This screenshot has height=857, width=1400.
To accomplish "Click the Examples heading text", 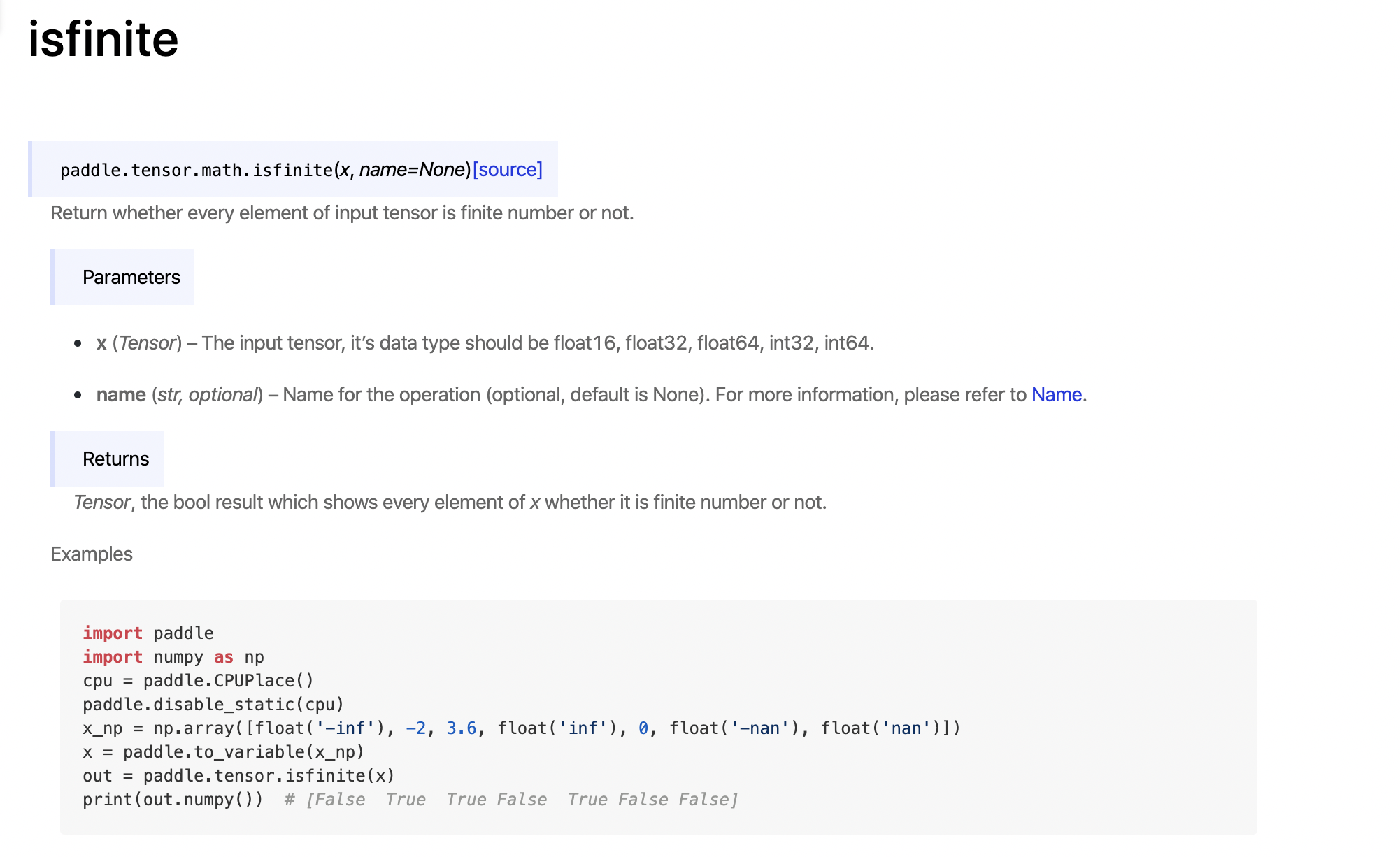I will click(92, 554).
